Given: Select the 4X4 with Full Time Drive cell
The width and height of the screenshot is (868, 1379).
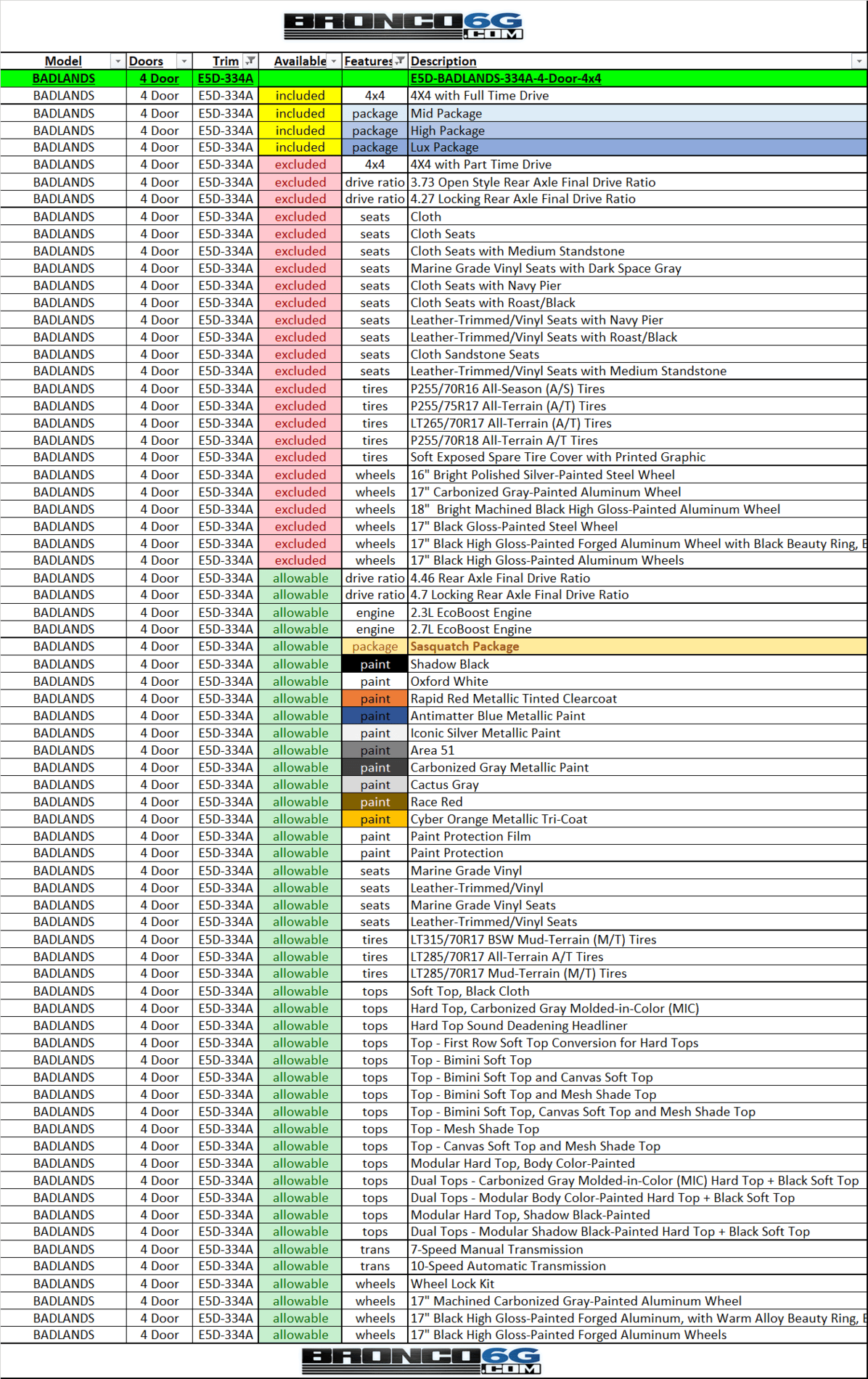Looking at the screenshot, I should point(638,96).
